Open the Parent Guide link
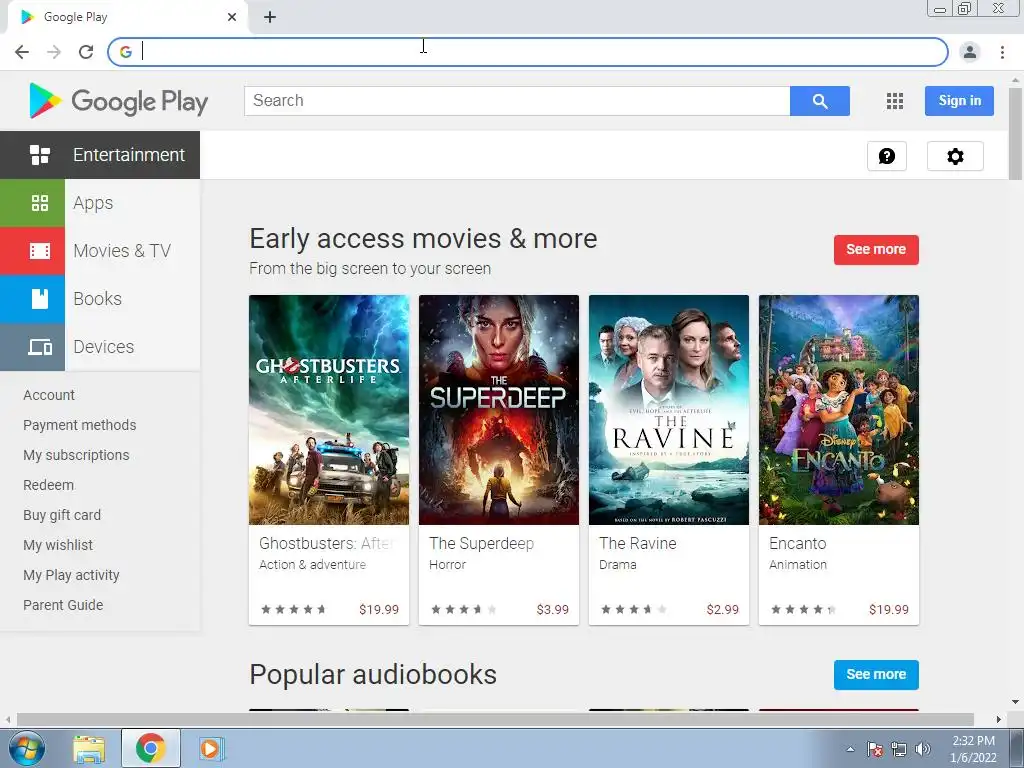1024x768 pixels. tap(63, 605)
